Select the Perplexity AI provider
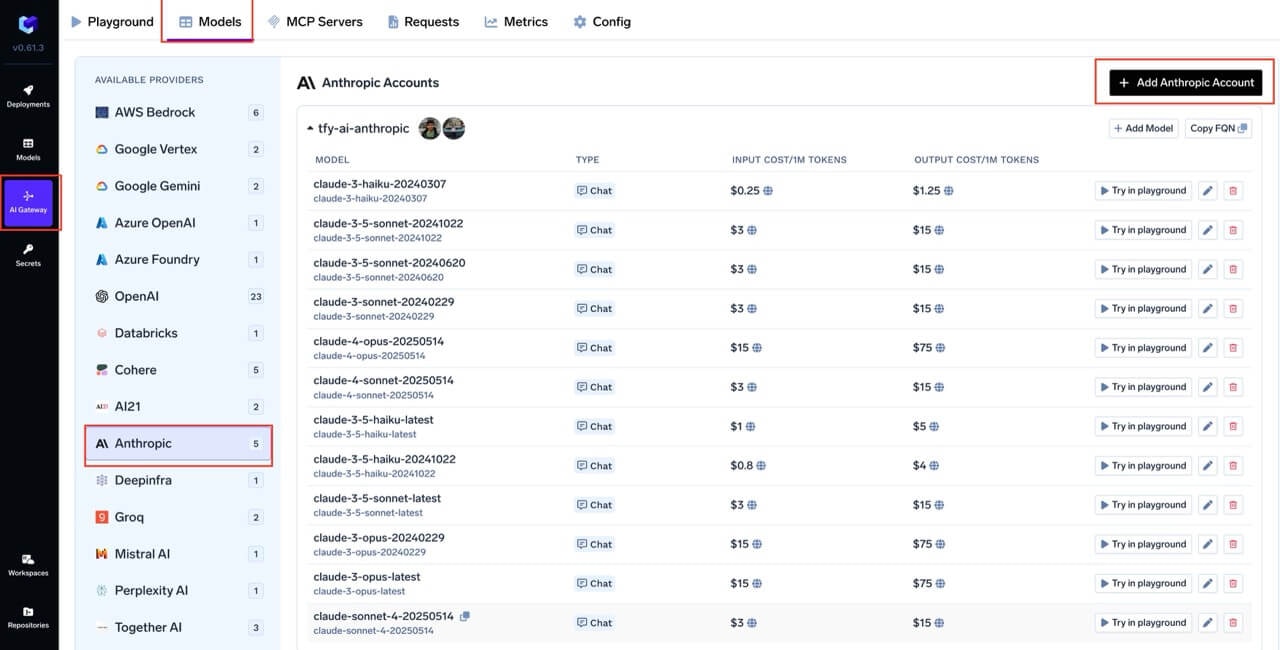1280x650 pixels. pos(179,591)
